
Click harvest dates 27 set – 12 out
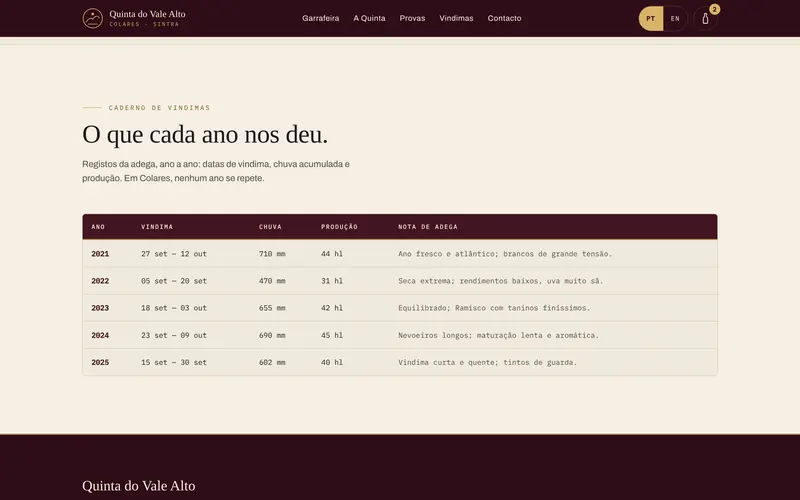pos(174,254)
